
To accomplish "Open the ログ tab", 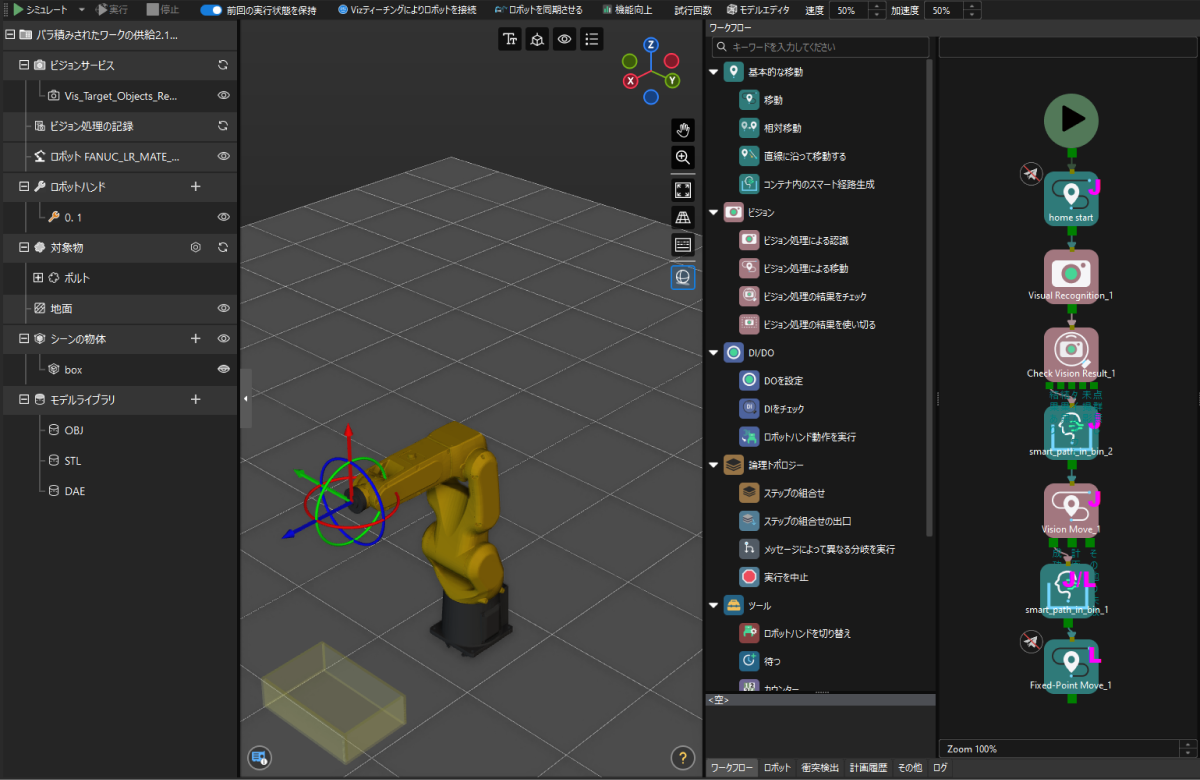I will pyautogui.click(x=940, y=768).
